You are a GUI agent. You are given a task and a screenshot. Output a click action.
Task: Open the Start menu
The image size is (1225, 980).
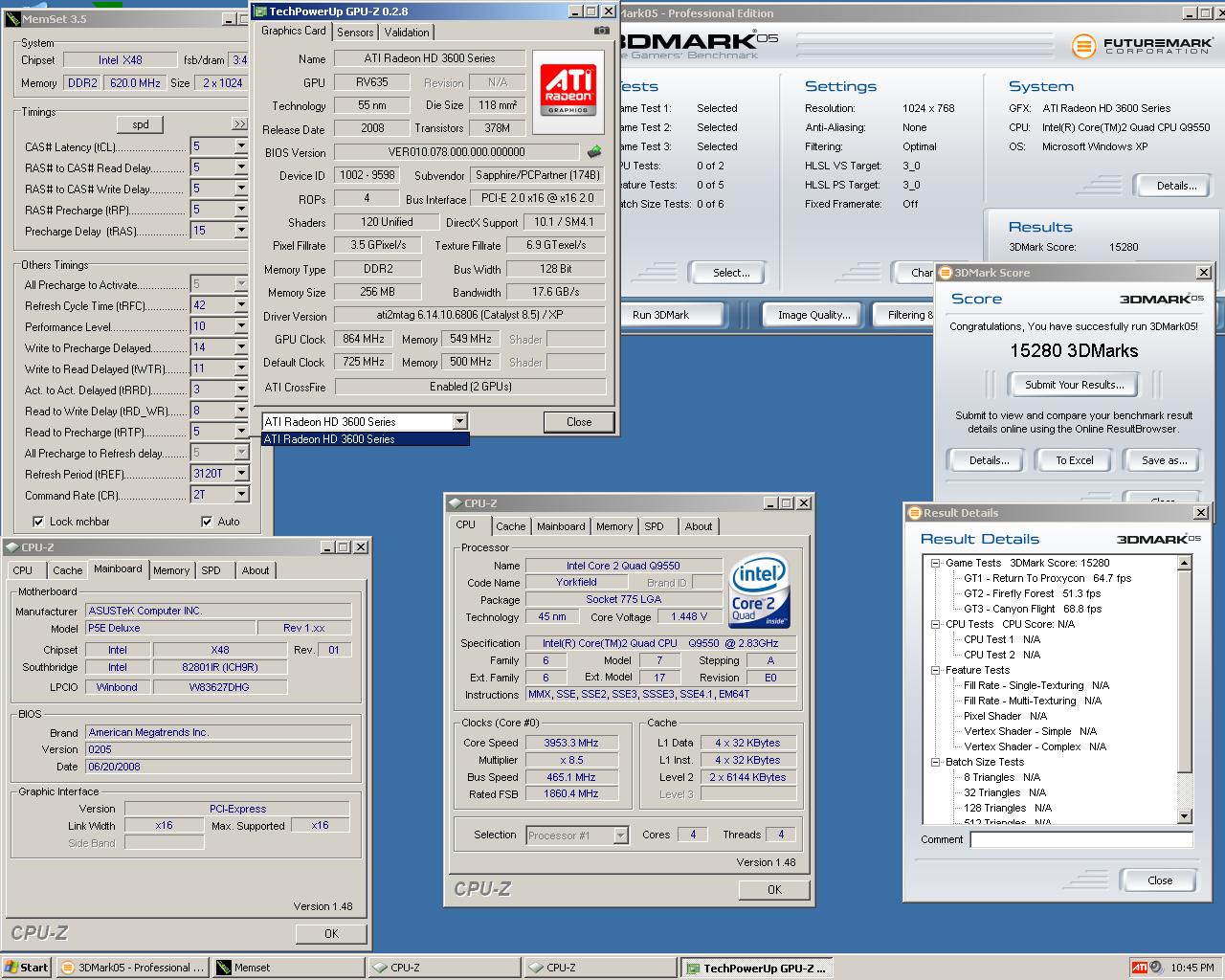pos(27,968)
